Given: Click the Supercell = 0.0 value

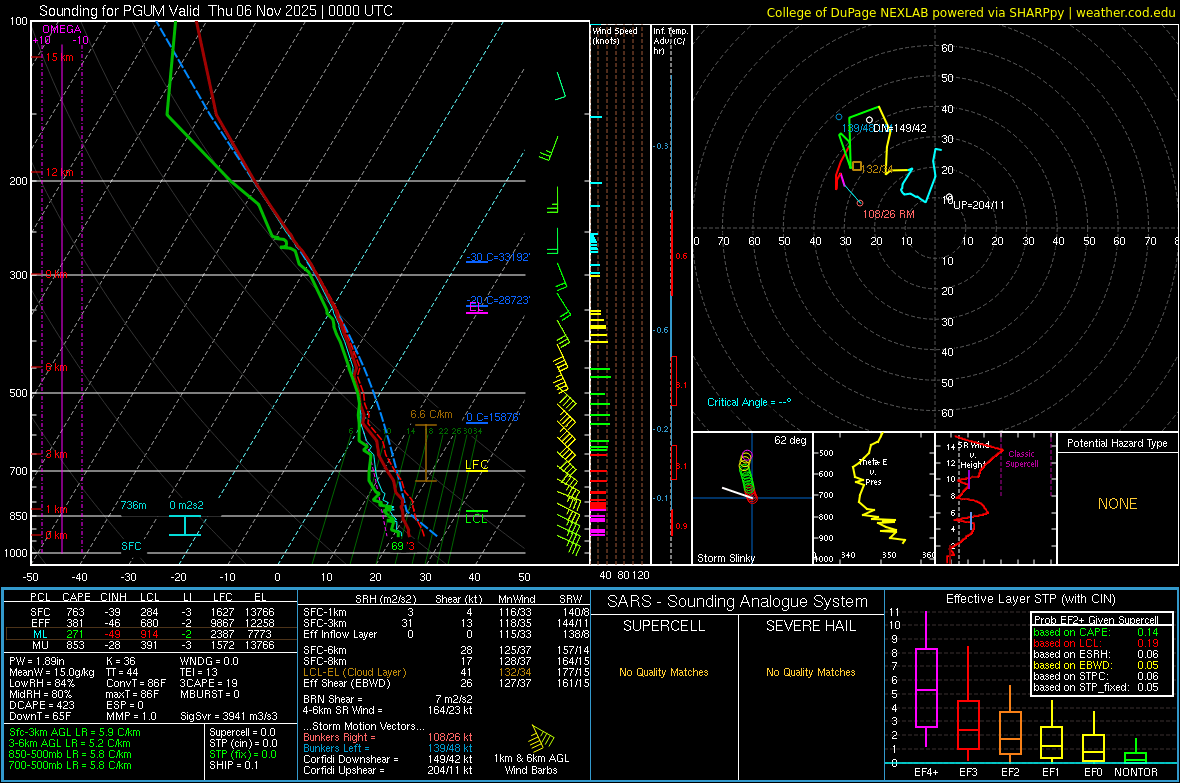Looking at the screenshot, I should 242,732.
